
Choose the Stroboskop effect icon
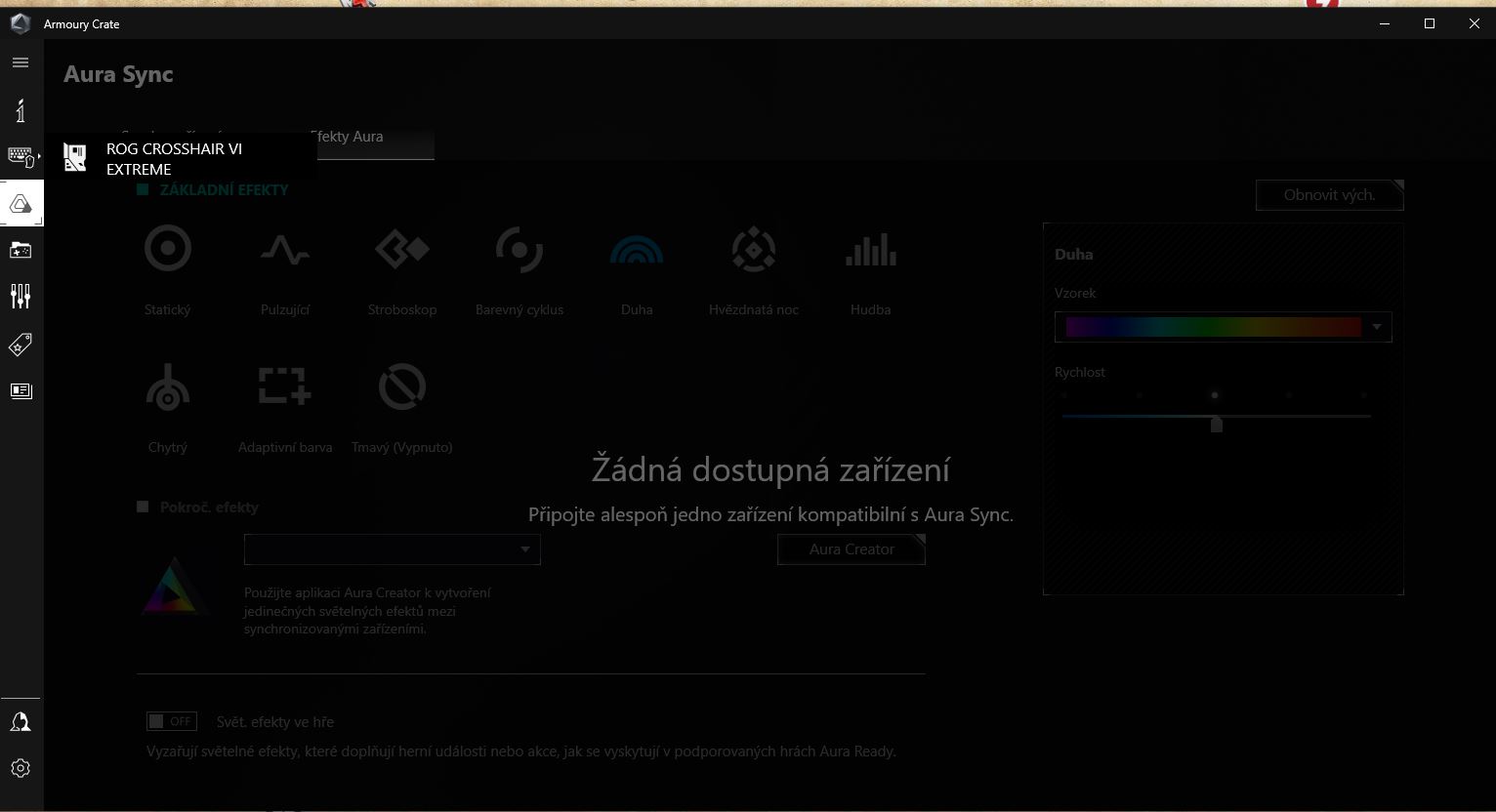click(x=402, y=250)
